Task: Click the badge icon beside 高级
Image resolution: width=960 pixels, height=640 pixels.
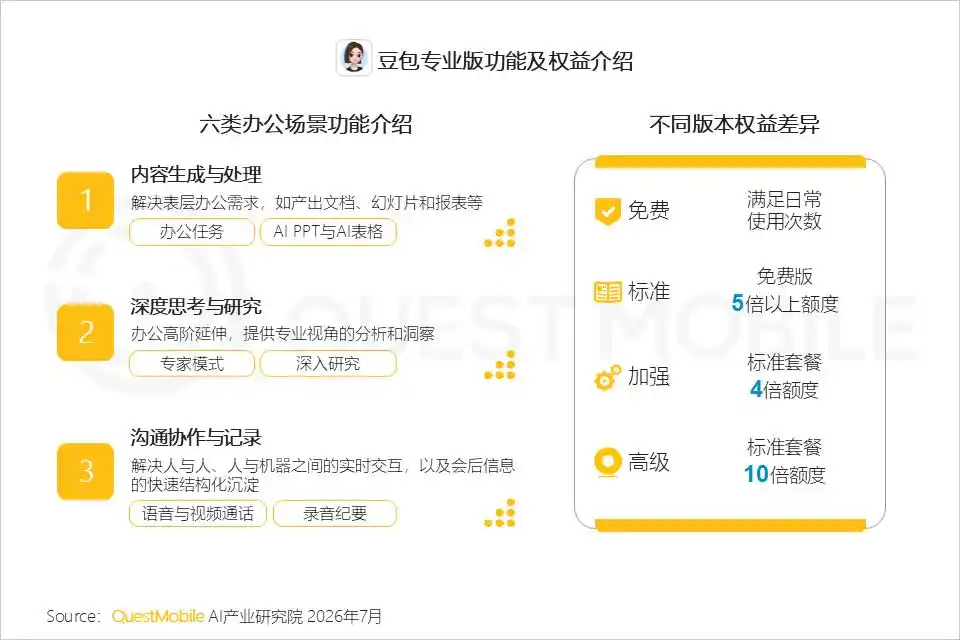Action: pyautogui.click(x=607, y=462)
